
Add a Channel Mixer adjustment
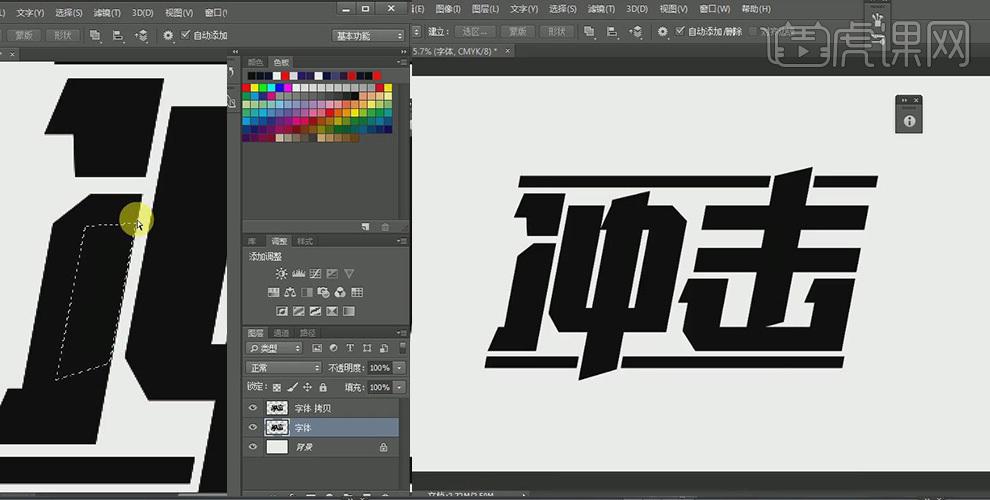point(340,292)
